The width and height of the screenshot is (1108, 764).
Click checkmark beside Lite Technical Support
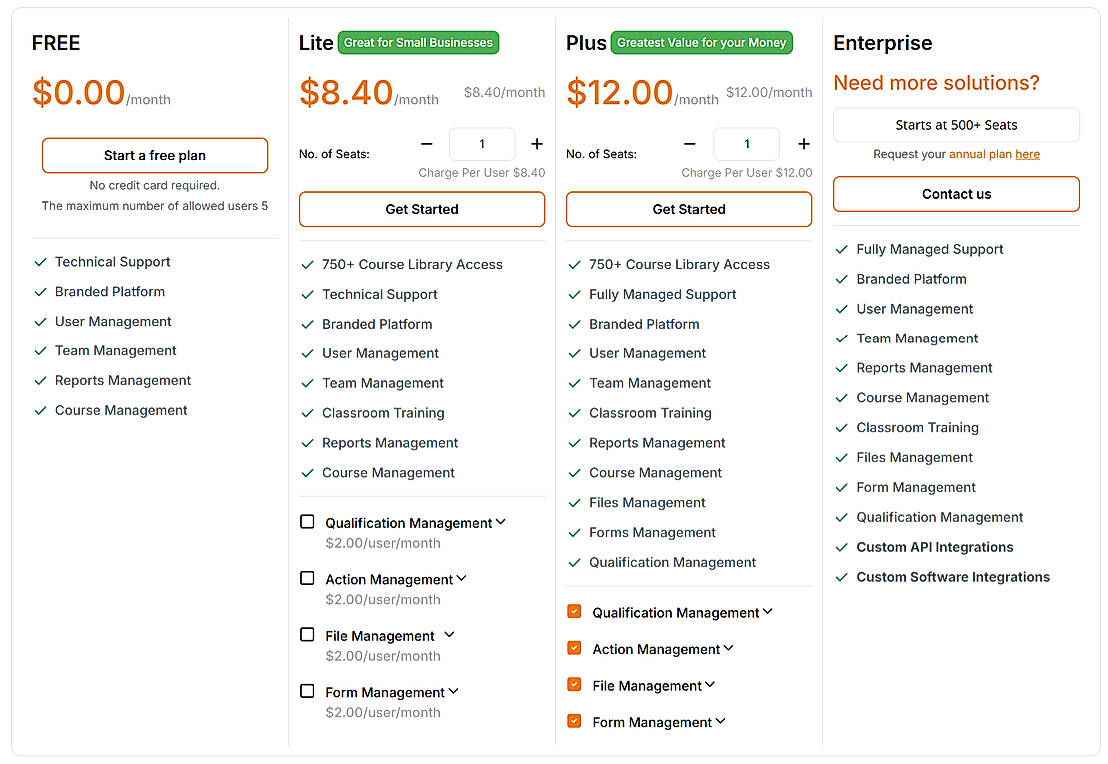[307, 295]
